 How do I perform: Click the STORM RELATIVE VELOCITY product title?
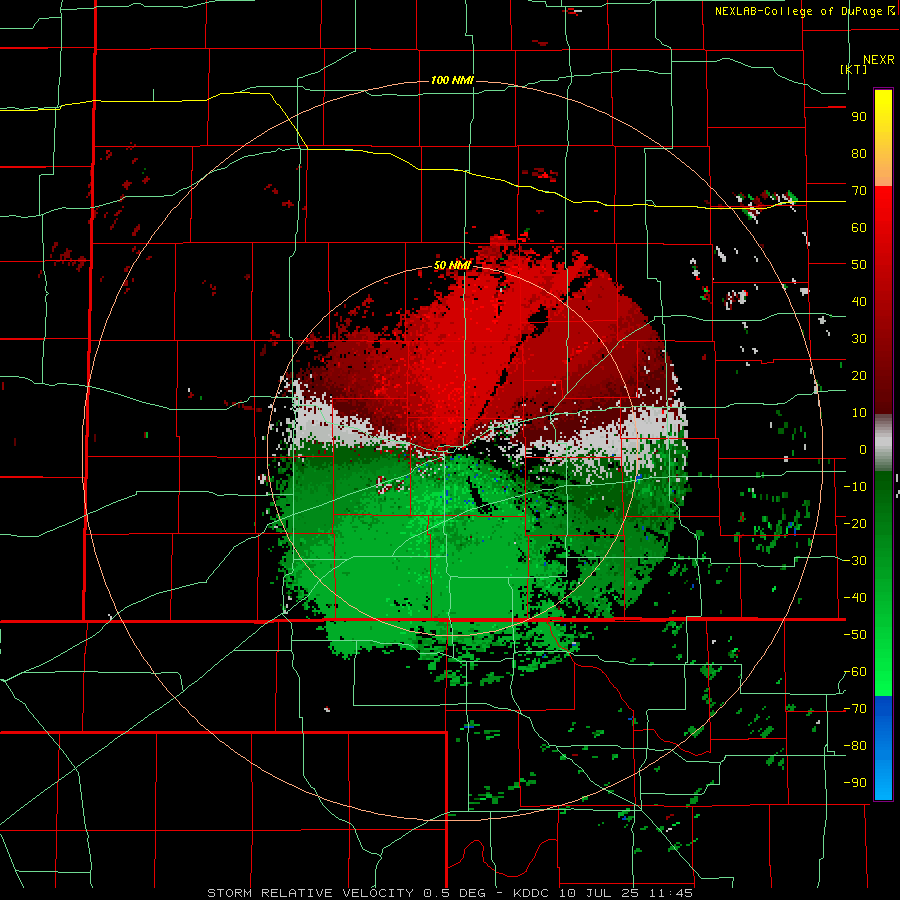[310, 893]
